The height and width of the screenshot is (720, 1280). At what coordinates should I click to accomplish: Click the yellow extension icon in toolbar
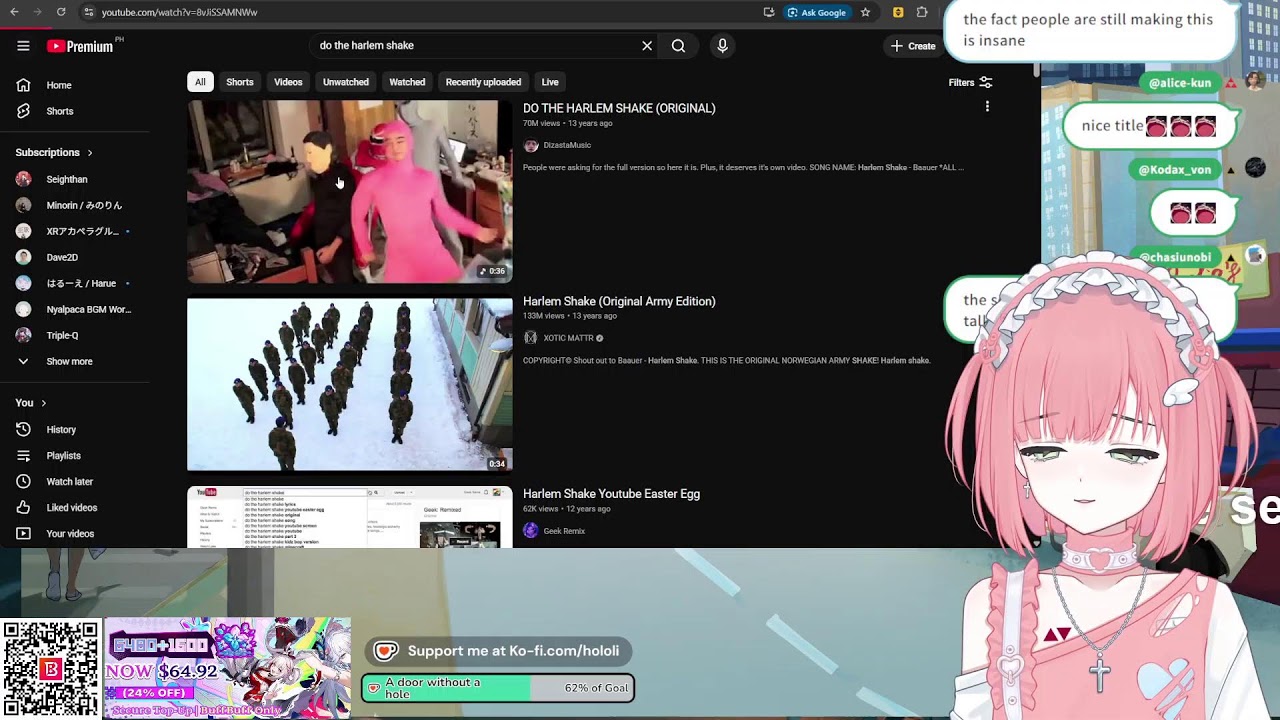[898, 12]
